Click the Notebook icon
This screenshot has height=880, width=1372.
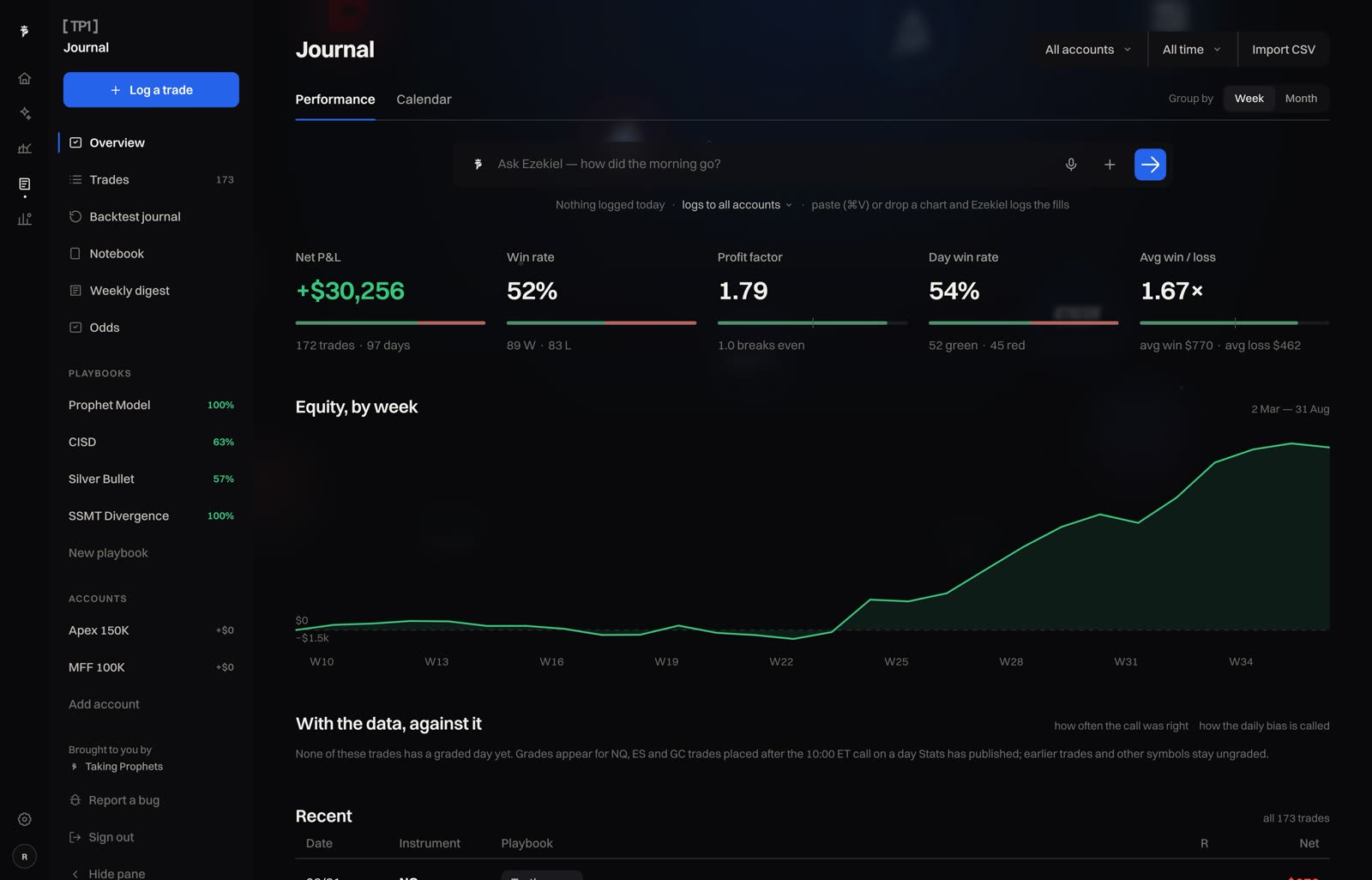75,253
